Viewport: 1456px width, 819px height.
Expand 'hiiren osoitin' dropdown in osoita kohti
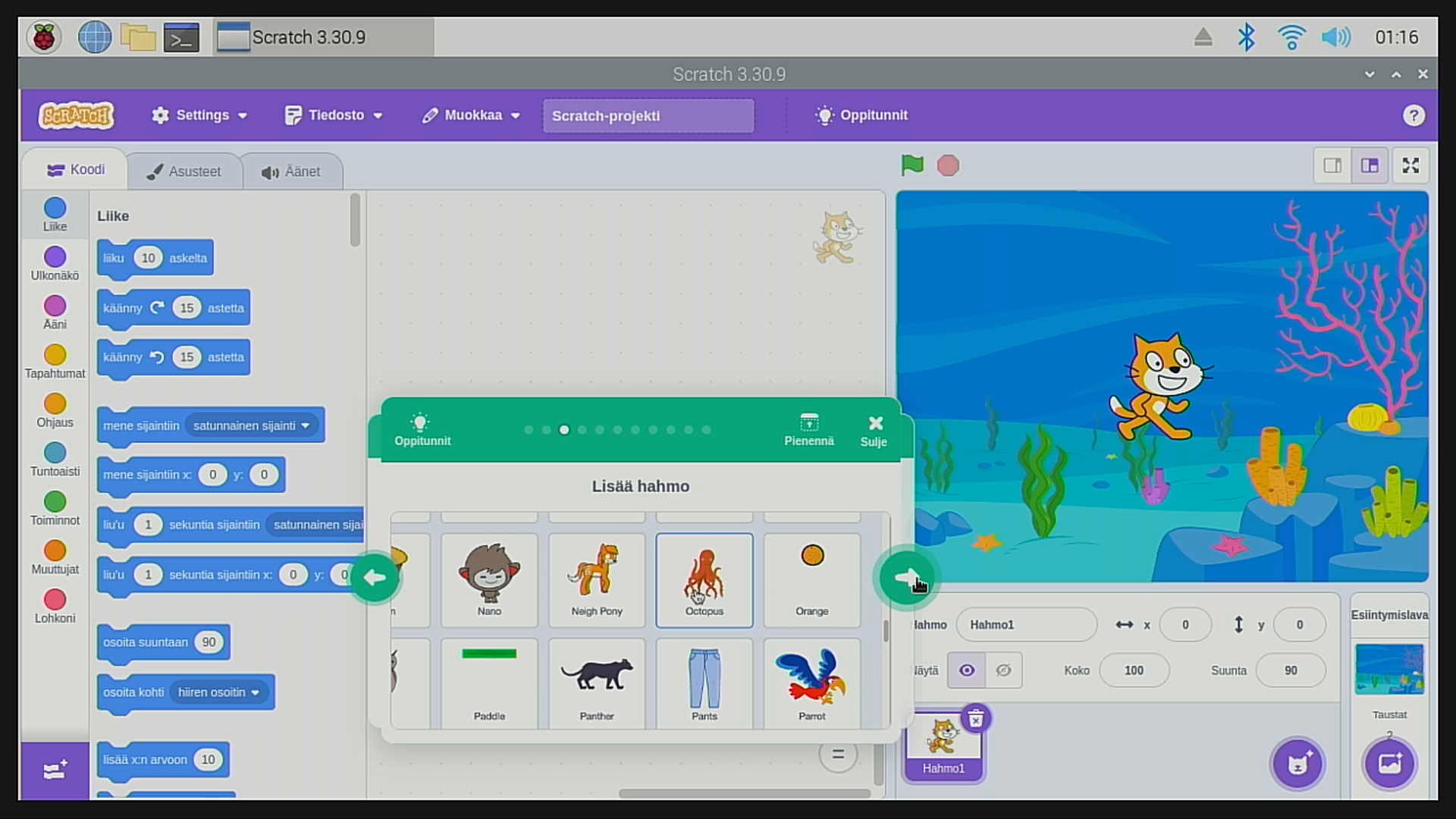click(218, 692)
